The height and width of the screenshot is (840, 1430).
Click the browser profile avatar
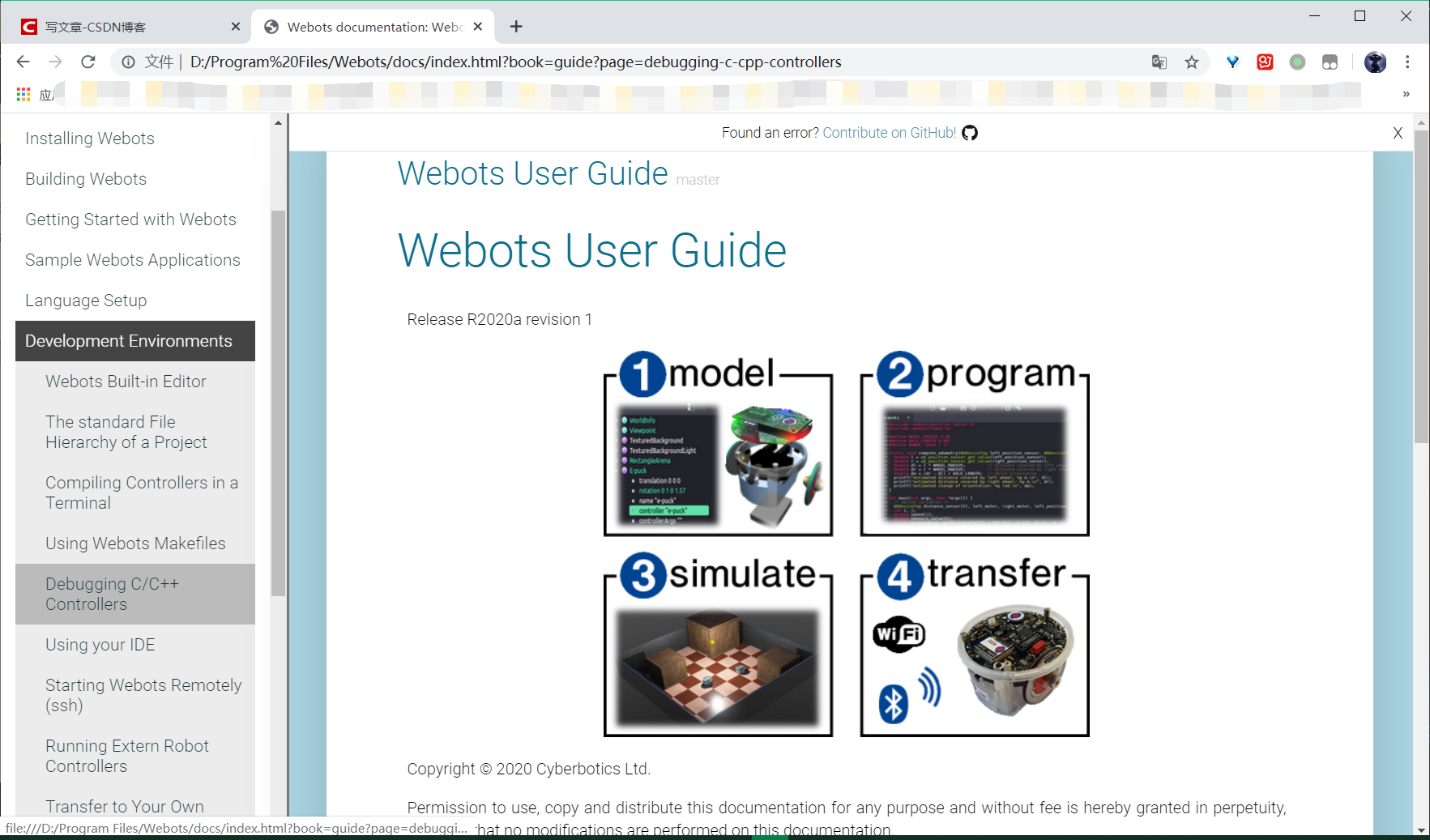tap(1375, 62)
